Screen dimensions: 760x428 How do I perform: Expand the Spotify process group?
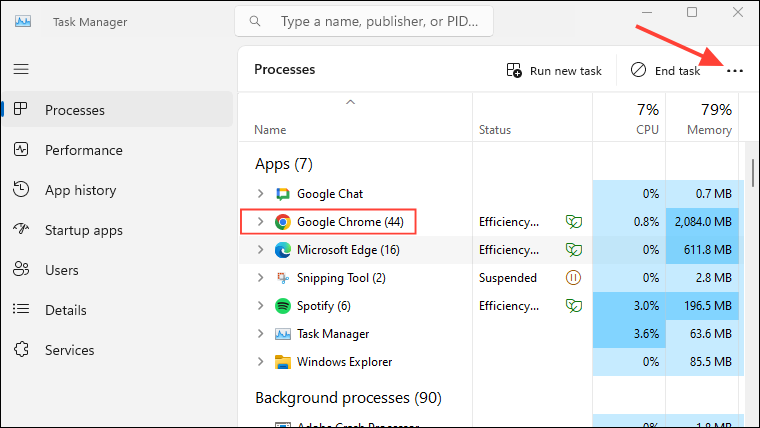point(260,306)
